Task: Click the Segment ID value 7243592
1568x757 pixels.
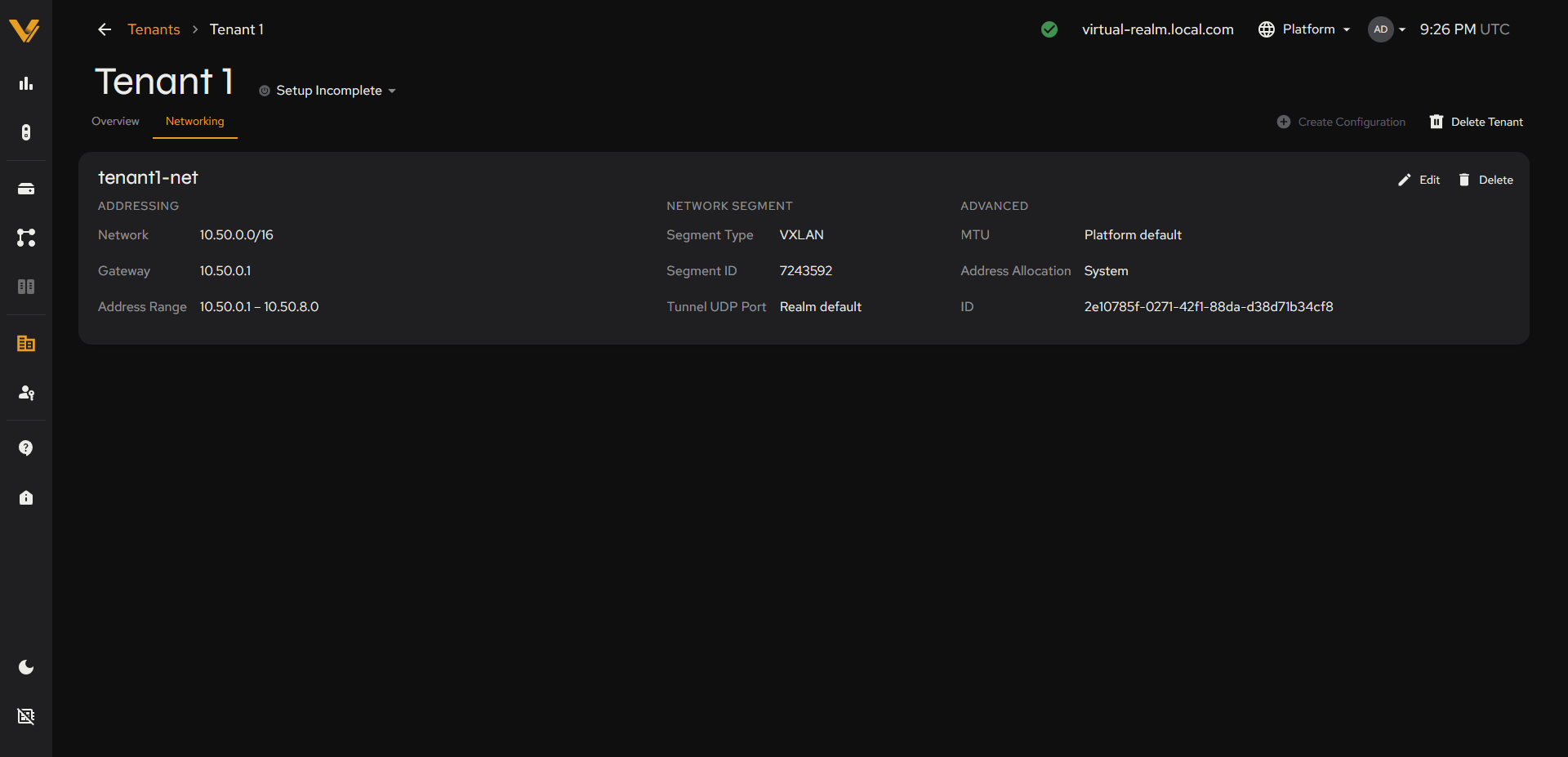Action: (x=806, y=271)
